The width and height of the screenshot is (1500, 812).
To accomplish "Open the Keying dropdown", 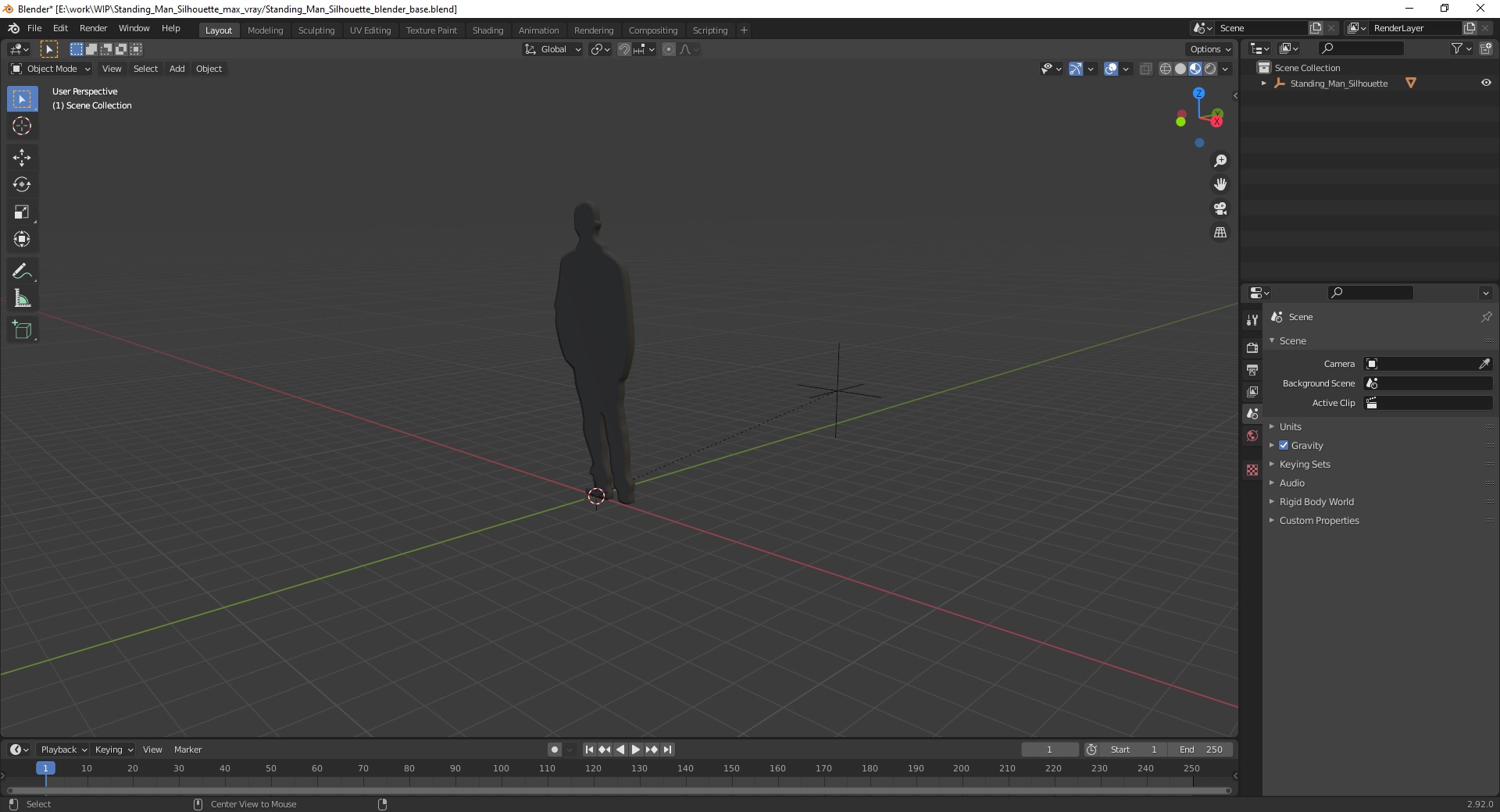I will click(114, 750).
